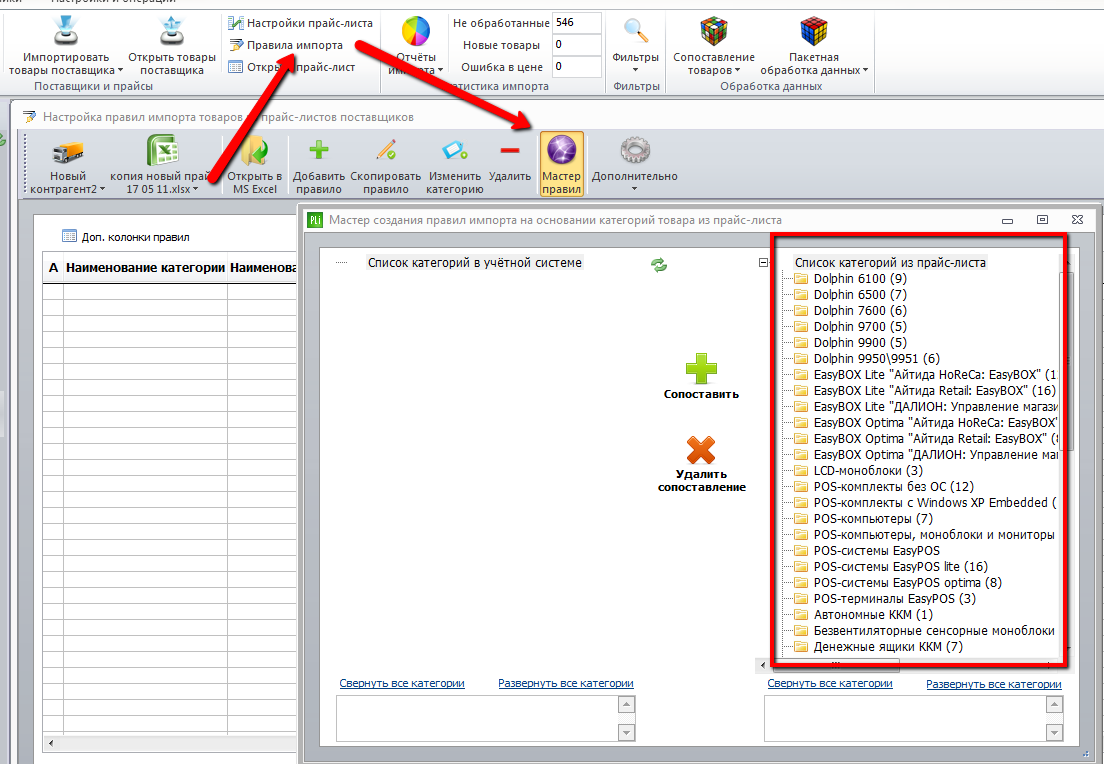Collapse price-list category tree root
Viewport: 1104px width, 764px height.
coord(763,263)
